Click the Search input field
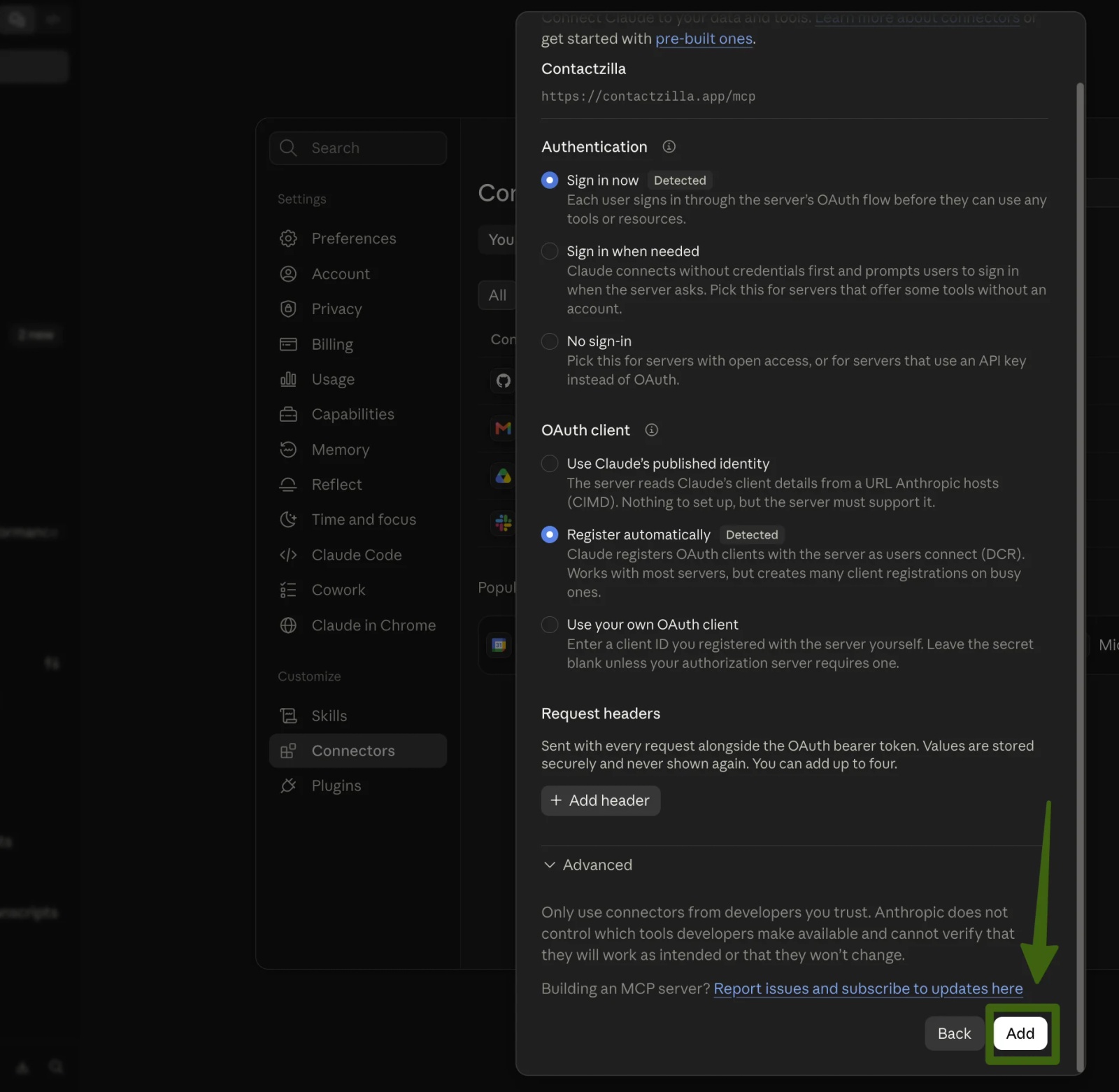 coord(357,148)
